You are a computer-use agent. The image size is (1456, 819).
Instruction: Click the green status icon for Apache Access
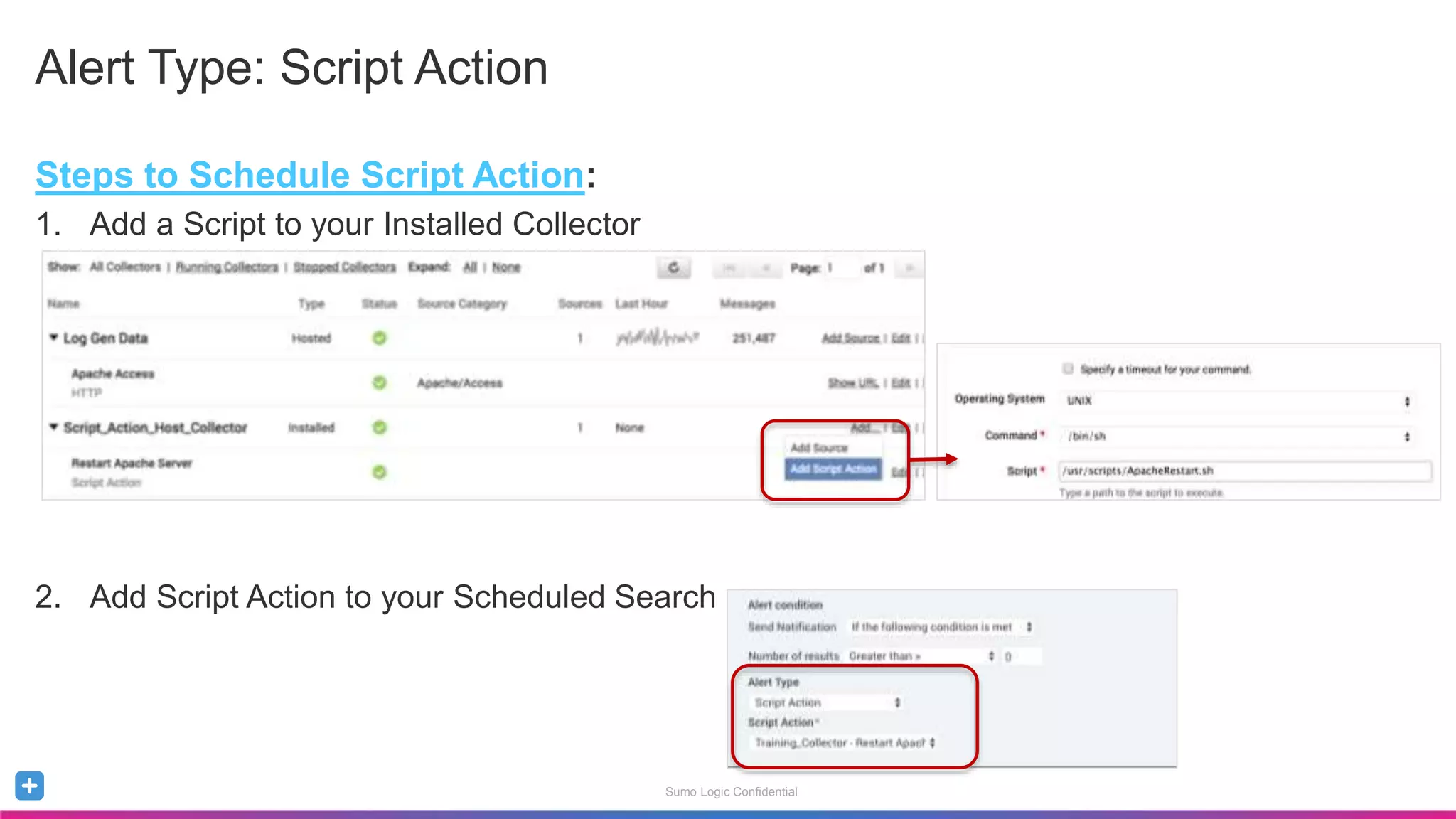380,382
